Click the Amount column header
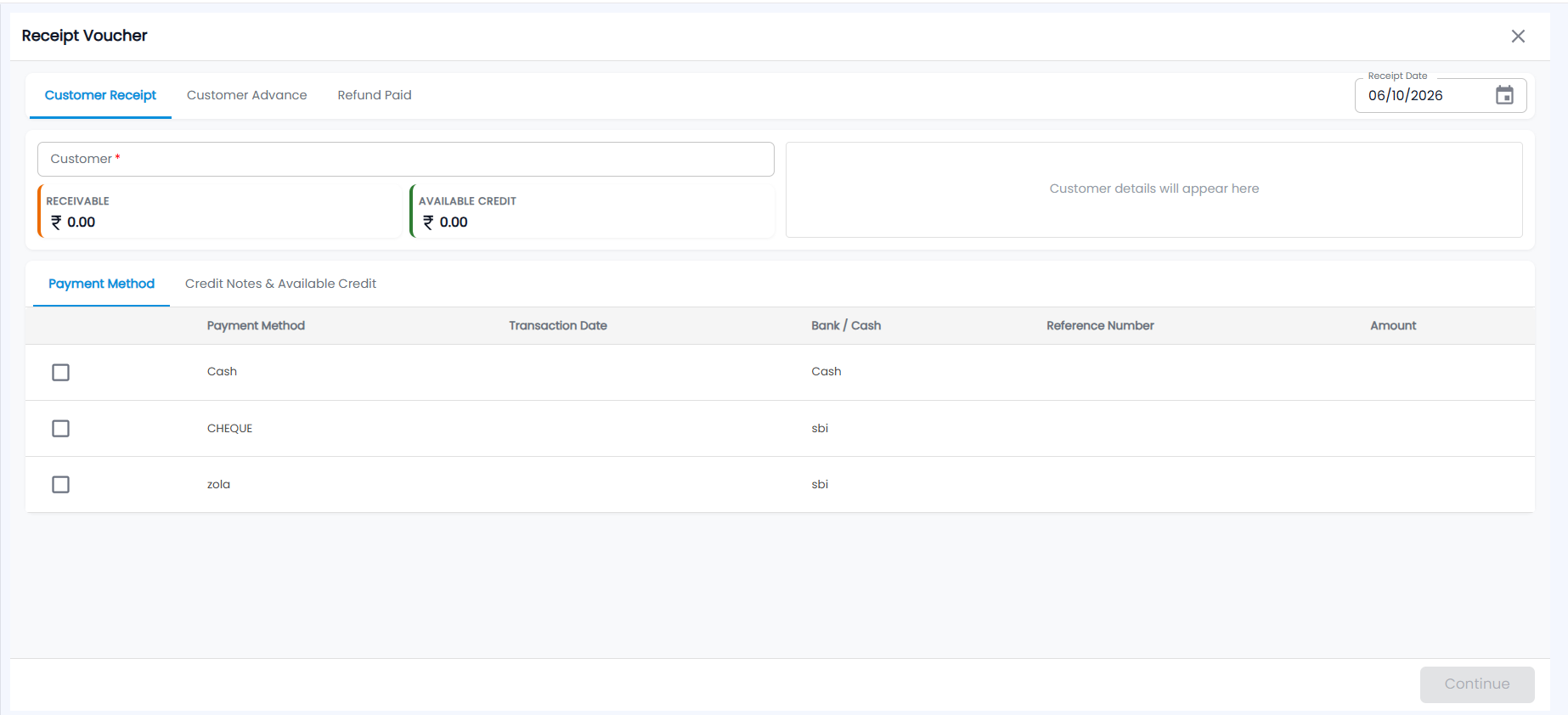This screenshot has width=1568, height=715. [1393, 326]
